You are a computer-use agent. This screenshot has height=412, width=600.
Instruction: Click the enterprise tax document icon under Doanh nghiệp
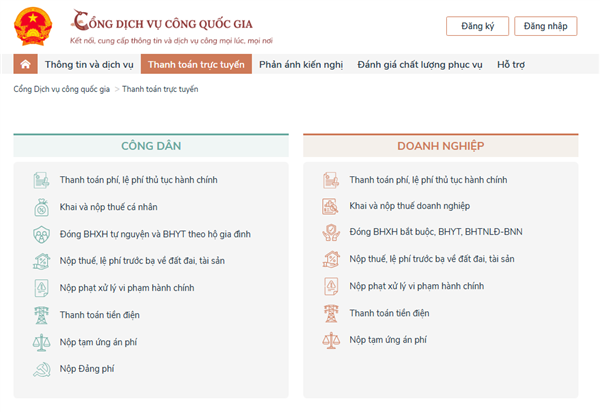tap(330, 206)
